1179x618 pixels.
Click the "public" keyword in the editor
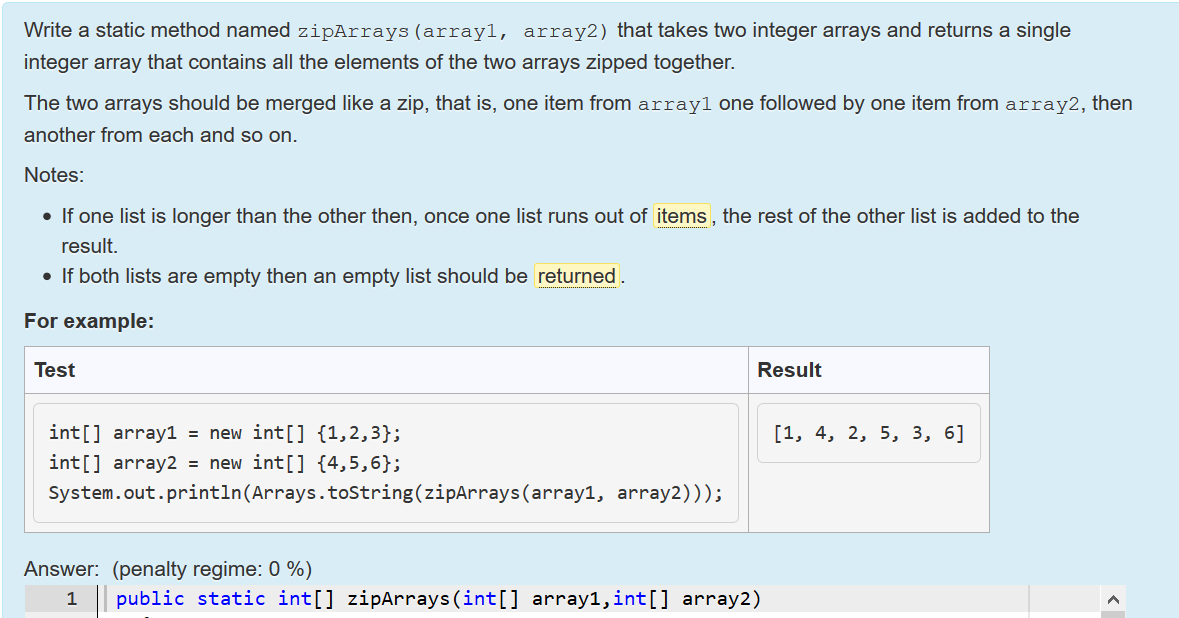(150, 599)
